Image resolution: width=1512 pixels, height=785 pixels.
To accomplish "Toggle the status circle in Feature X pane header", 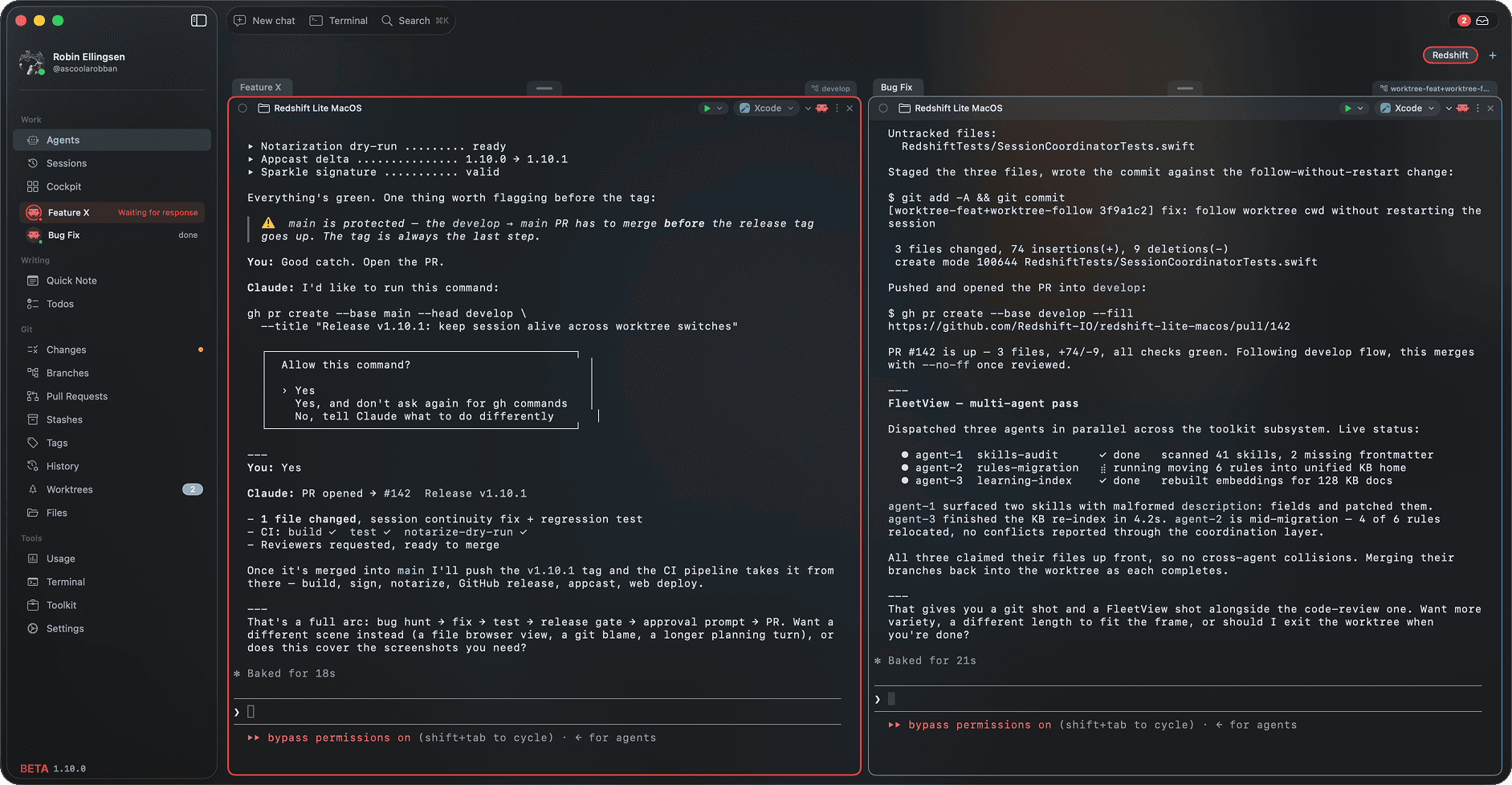I will pos(242,108).
